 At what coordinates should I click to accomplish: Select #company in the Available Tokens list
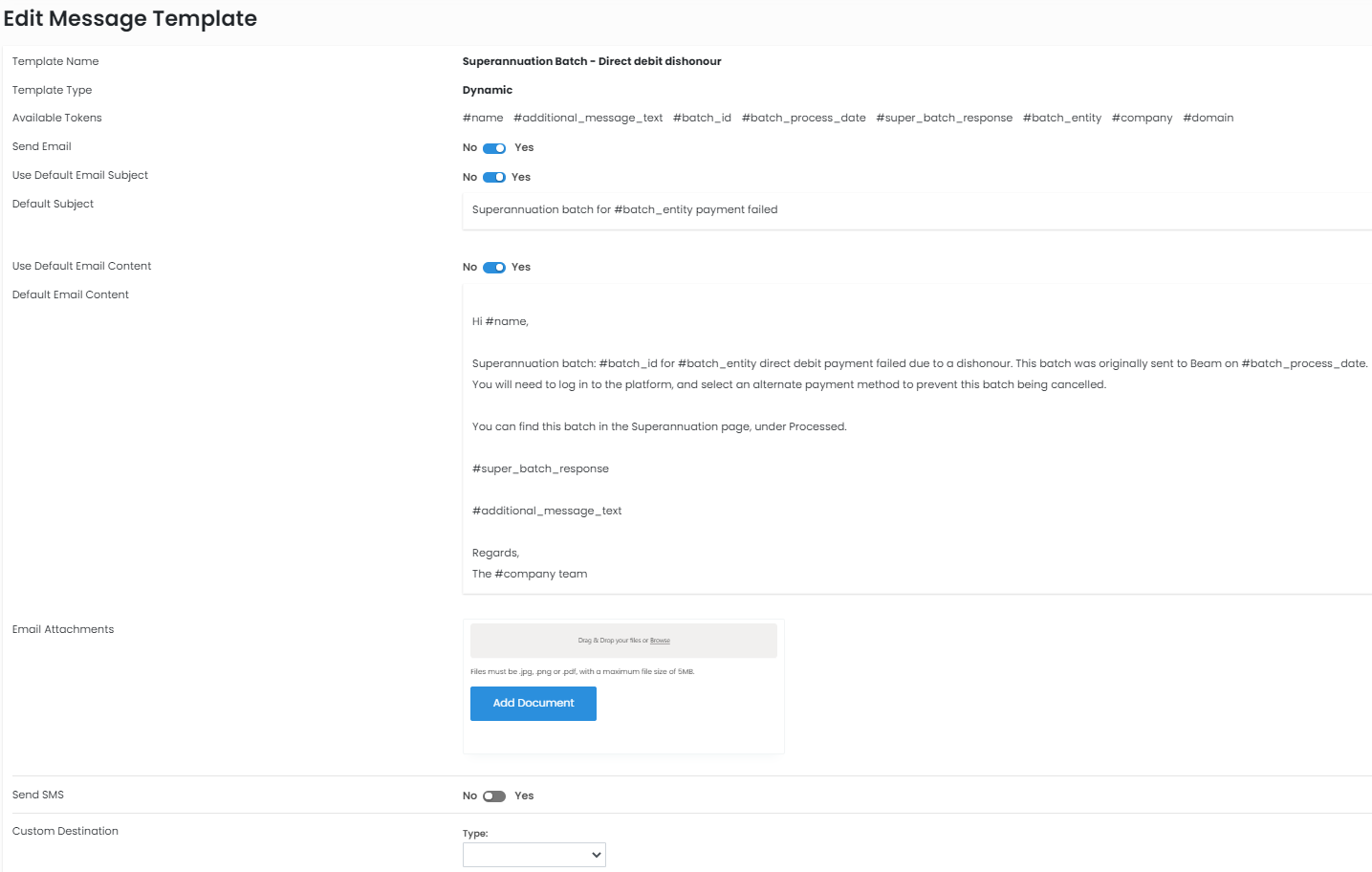coord(1142,119)
